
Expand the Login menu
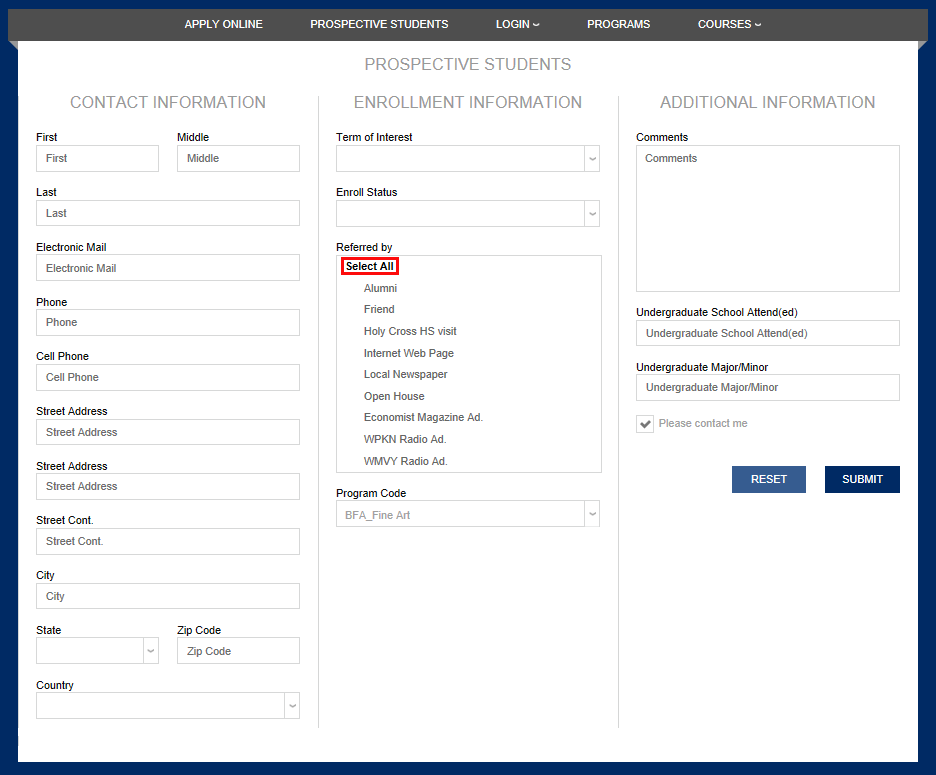(x=517, y=24)
